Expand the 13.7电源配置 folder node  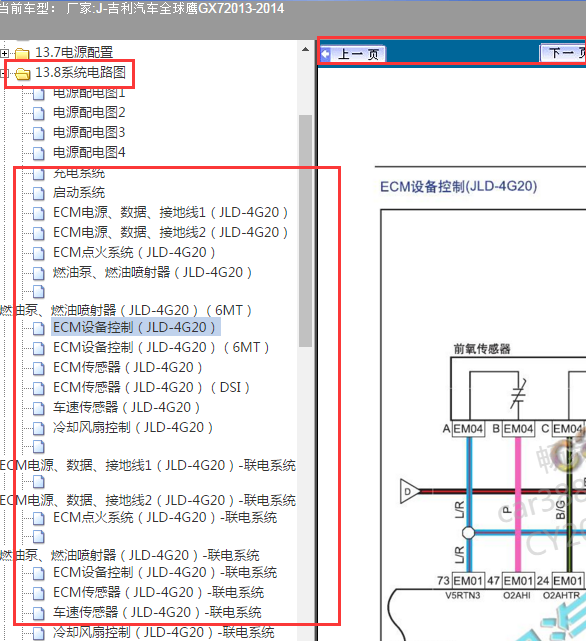point(4,53)
